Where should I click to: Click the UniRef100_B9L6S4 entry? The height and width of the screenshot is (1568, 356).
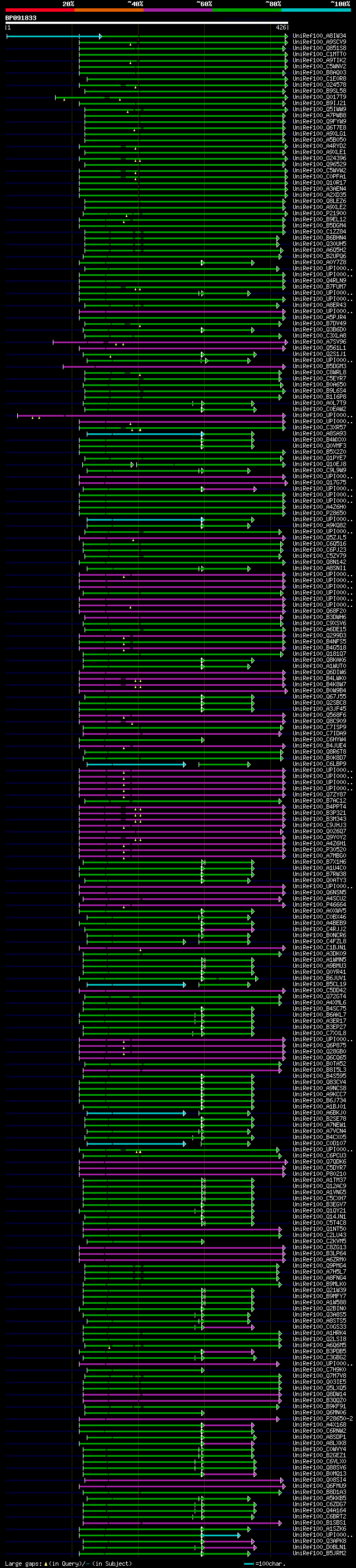coord(319,391)
